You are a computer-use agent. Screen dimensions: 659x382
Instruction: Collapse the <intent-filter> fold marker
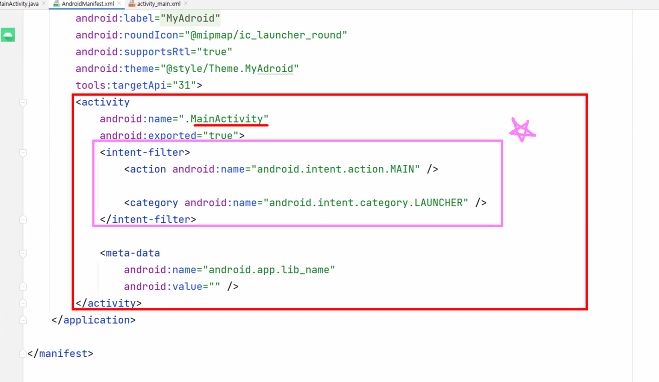[23, 153]
